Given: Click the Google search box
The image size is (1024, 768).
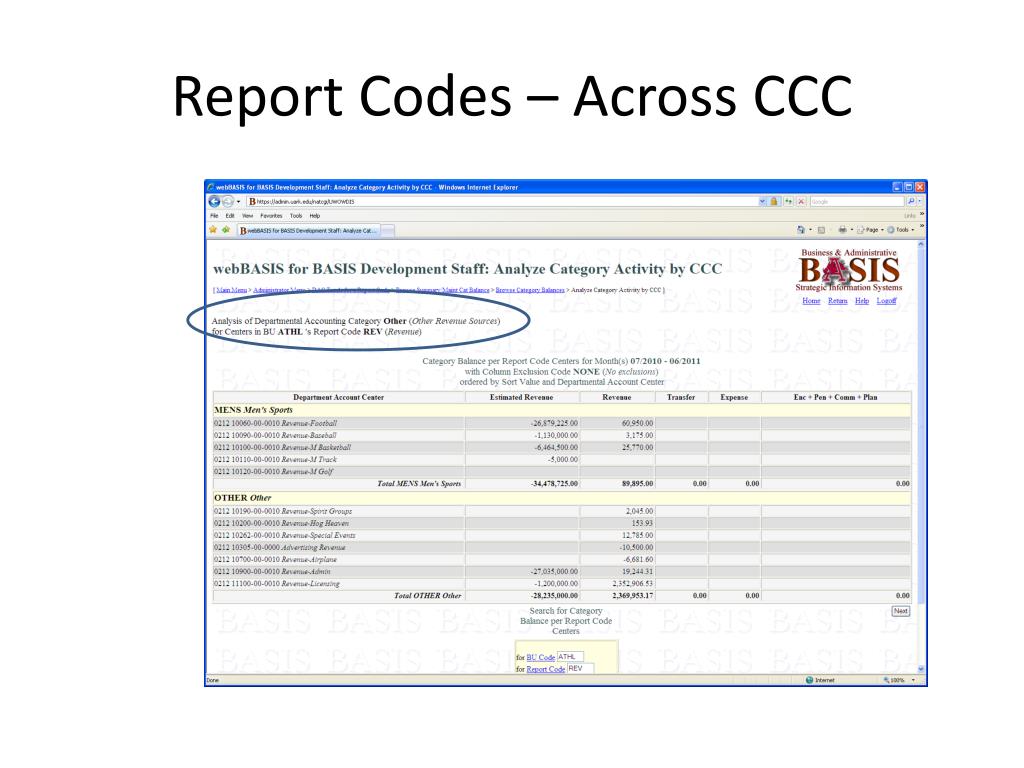Looking at the screenshot, I should click(856, 202).
